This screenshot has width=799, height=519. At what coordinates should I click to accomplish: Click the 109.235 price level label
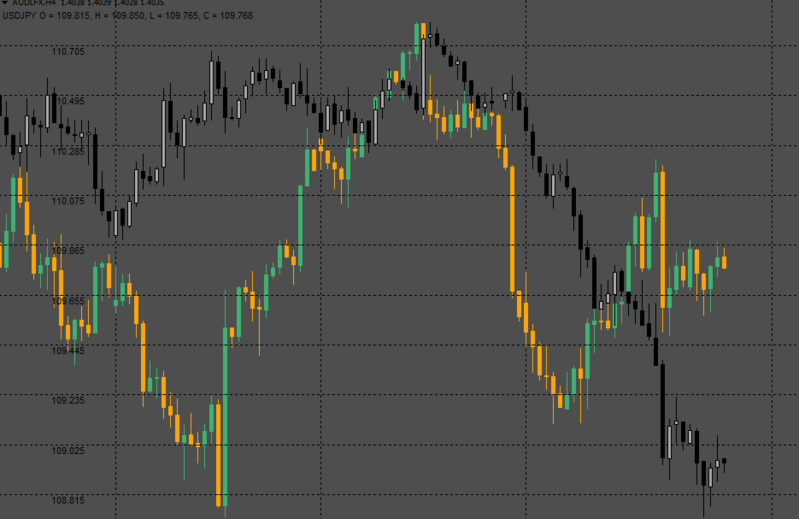pyautogui.click(x=68, y=400)
